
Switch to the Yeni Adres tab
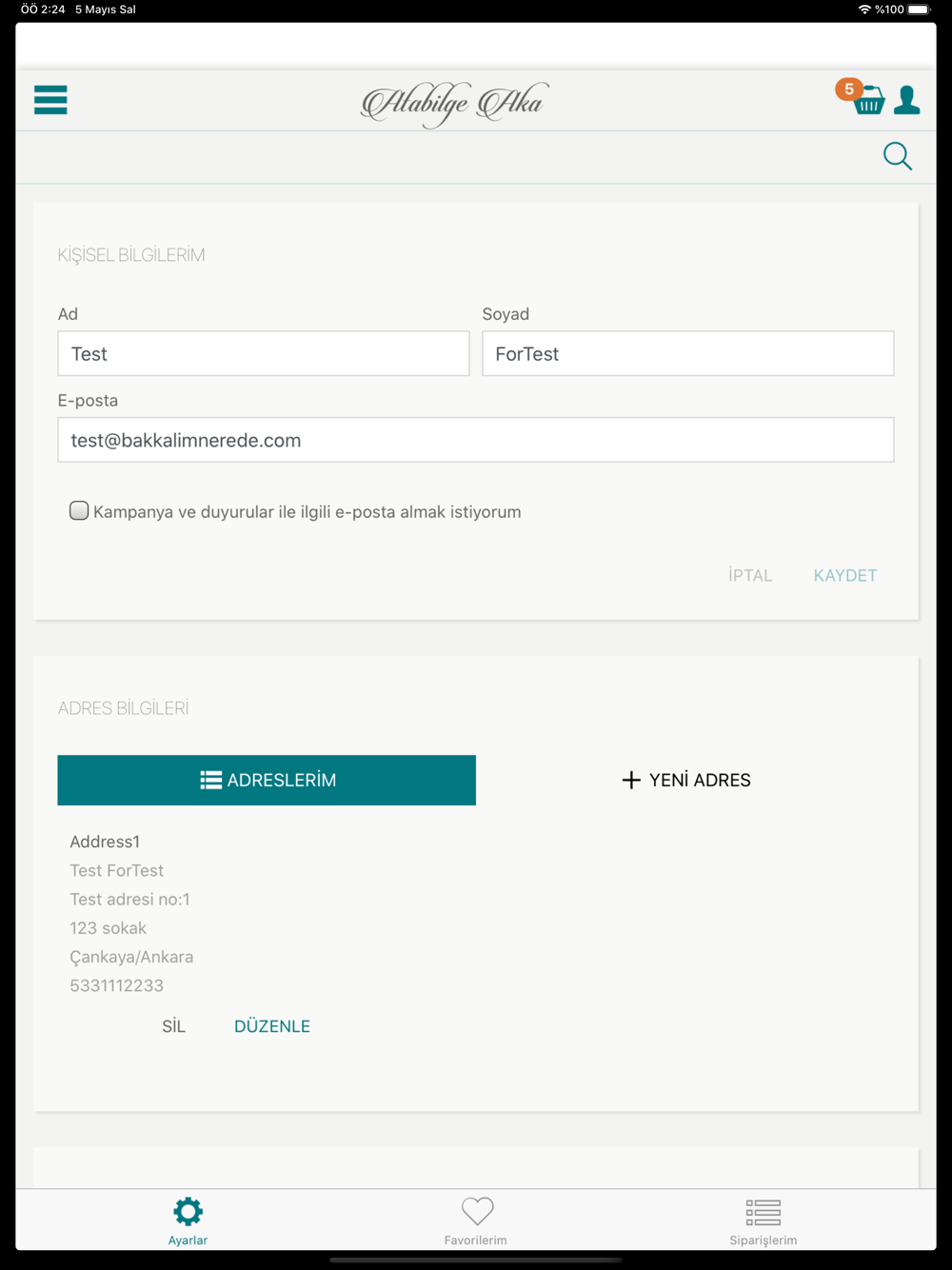685,781
